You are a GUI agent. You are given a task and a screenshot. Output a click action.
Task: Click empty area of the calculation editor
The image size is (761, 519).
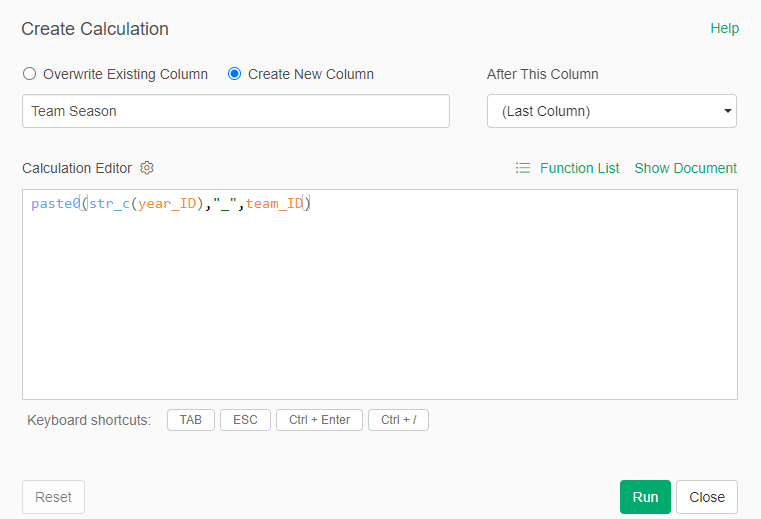(x=380, y=310)
